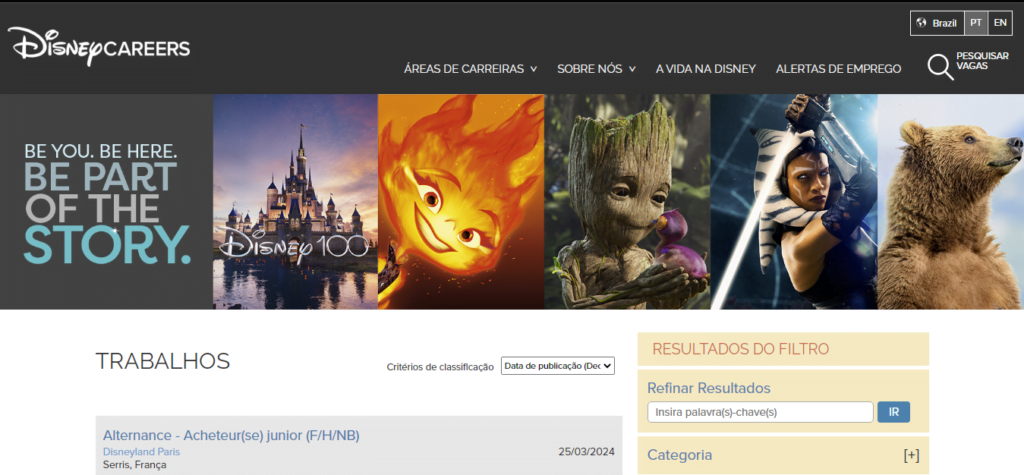Click the Elemental fire character banner image
This screenshot has height=475, width=1024.
tap(461, 201)
